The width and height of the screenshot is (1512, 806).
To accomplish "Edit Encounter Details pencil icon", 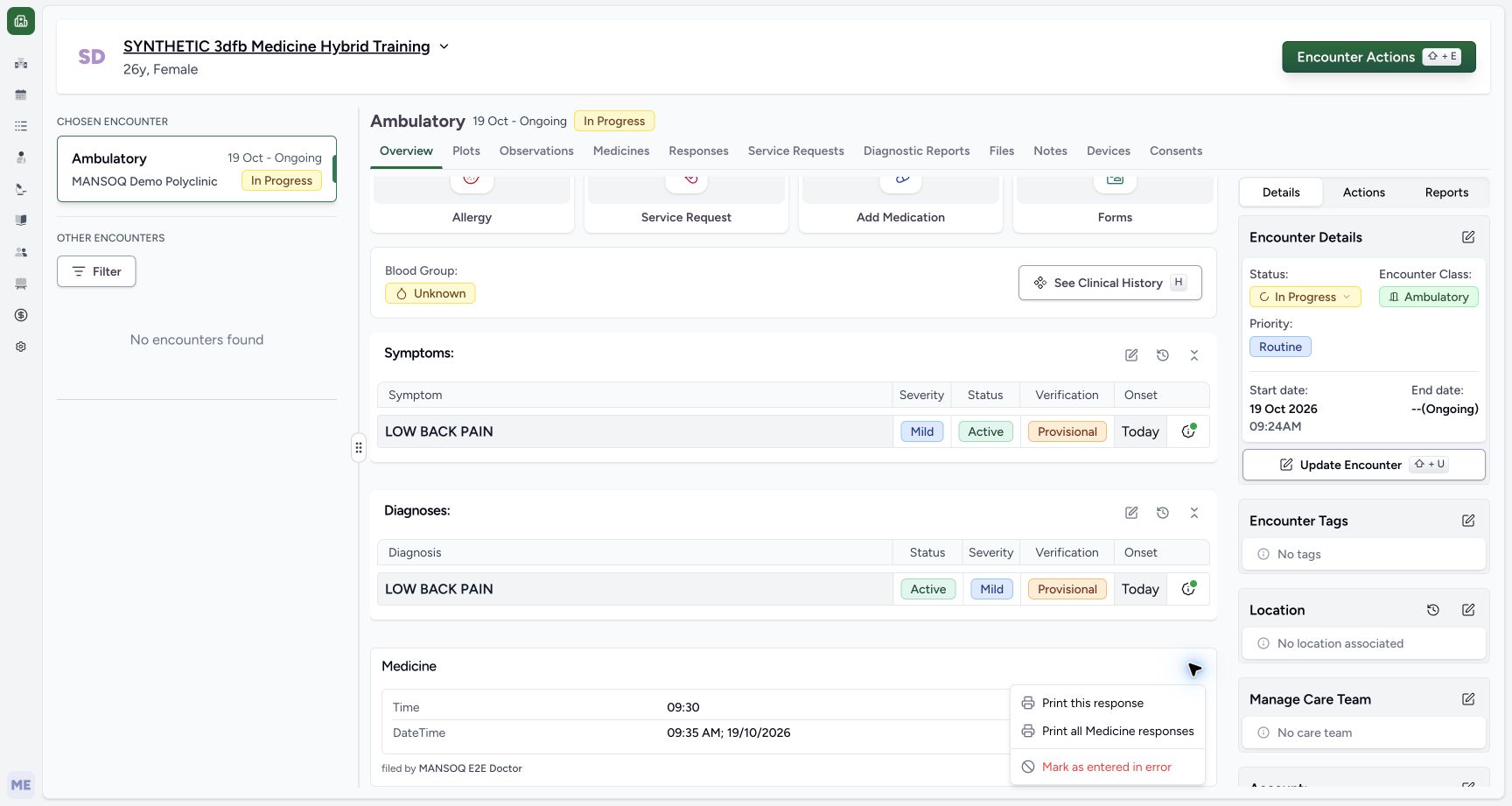I will pos(1468,237).
